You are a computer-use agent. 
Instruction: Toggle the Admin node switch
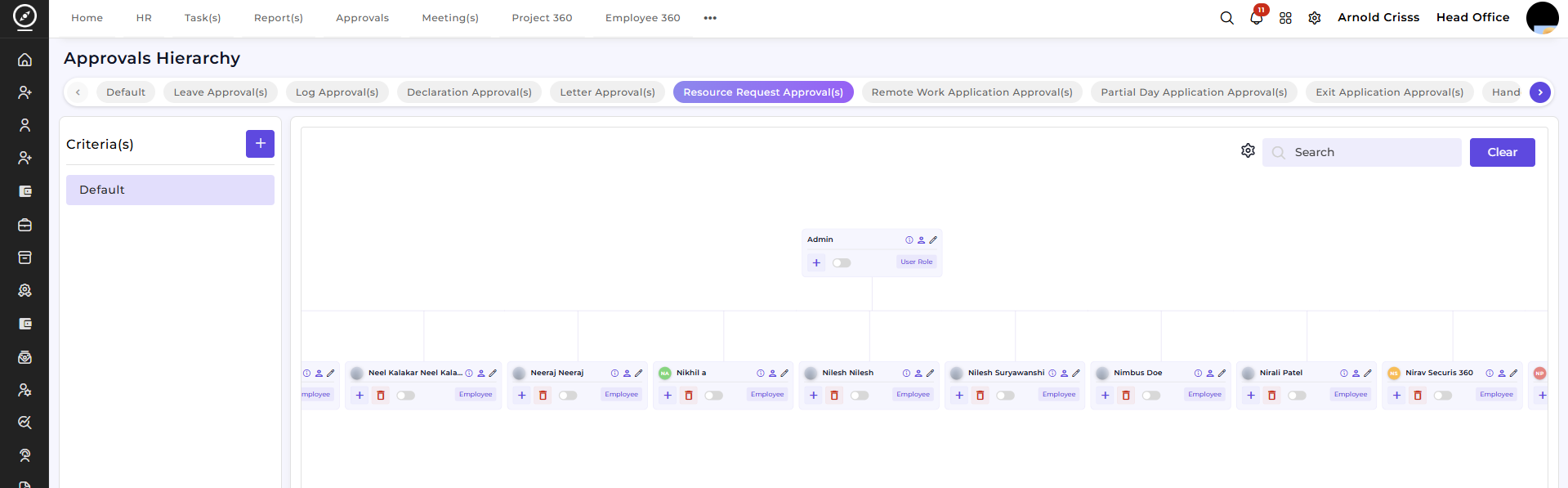coord(842,263)
